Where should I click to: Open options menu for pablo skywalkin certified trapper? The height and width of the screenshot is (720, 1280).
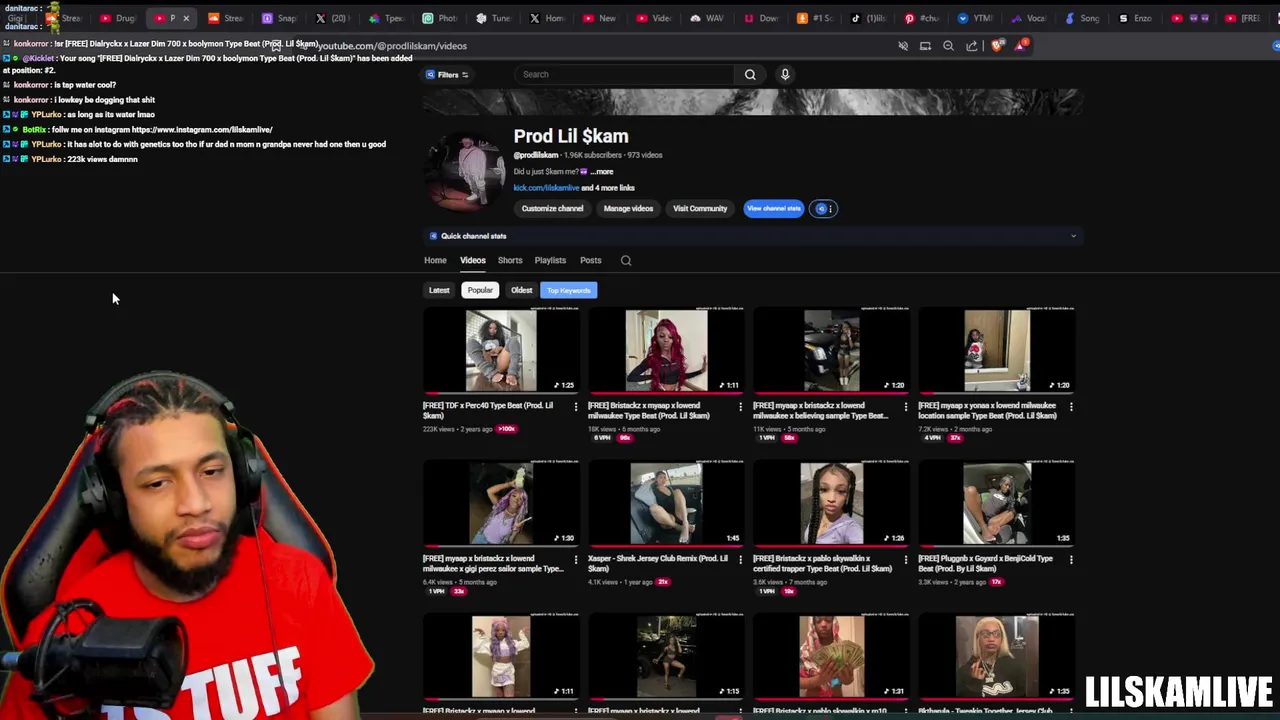click(x=905, y=560)
